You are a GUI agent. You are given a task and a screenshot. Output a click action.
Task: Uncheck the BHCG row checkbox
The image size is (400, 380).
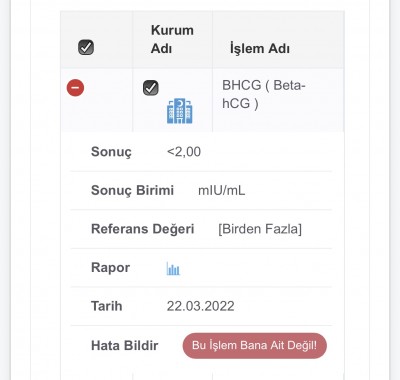[x=151, y=88]
